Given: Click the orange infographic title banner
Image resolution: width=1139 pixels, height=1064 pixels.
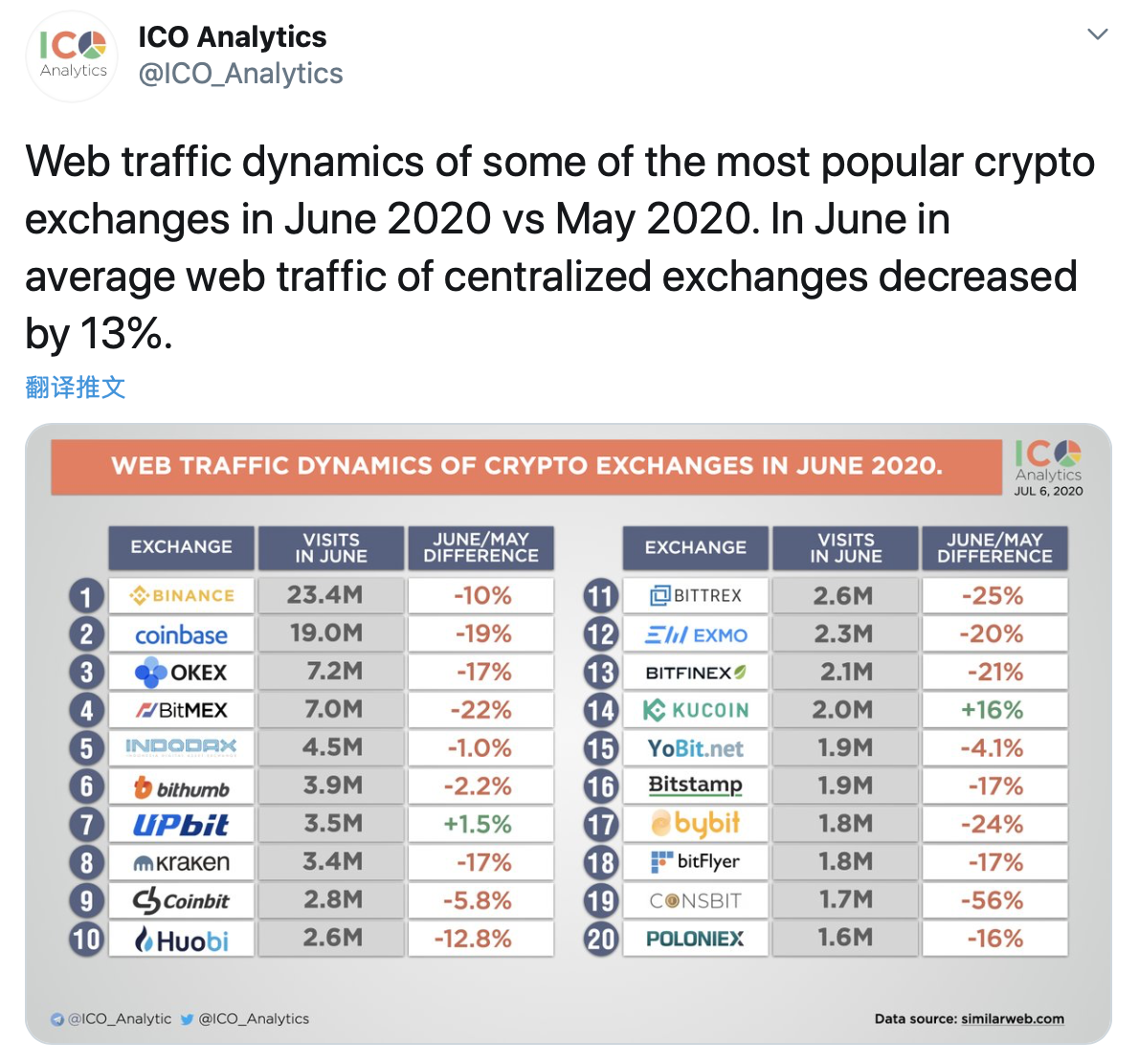Looking at the screenshot, I should 526,467.
